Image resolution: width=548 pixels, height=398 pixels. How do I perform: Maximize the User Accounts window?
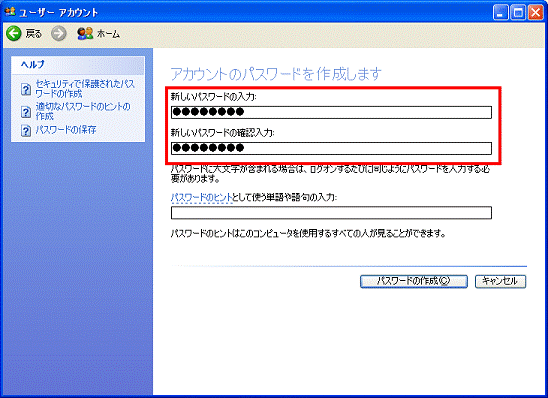518,13
